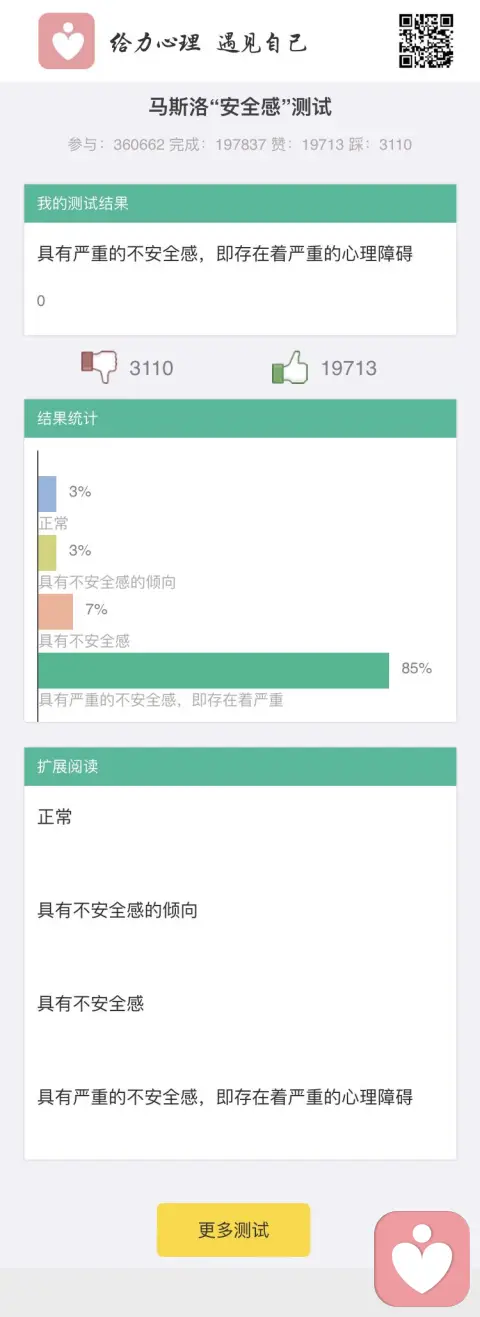The width and height of the screenshot is (480, 1317).
Task: Select the 结果统计 section header
Action: (x=240, y=419)
